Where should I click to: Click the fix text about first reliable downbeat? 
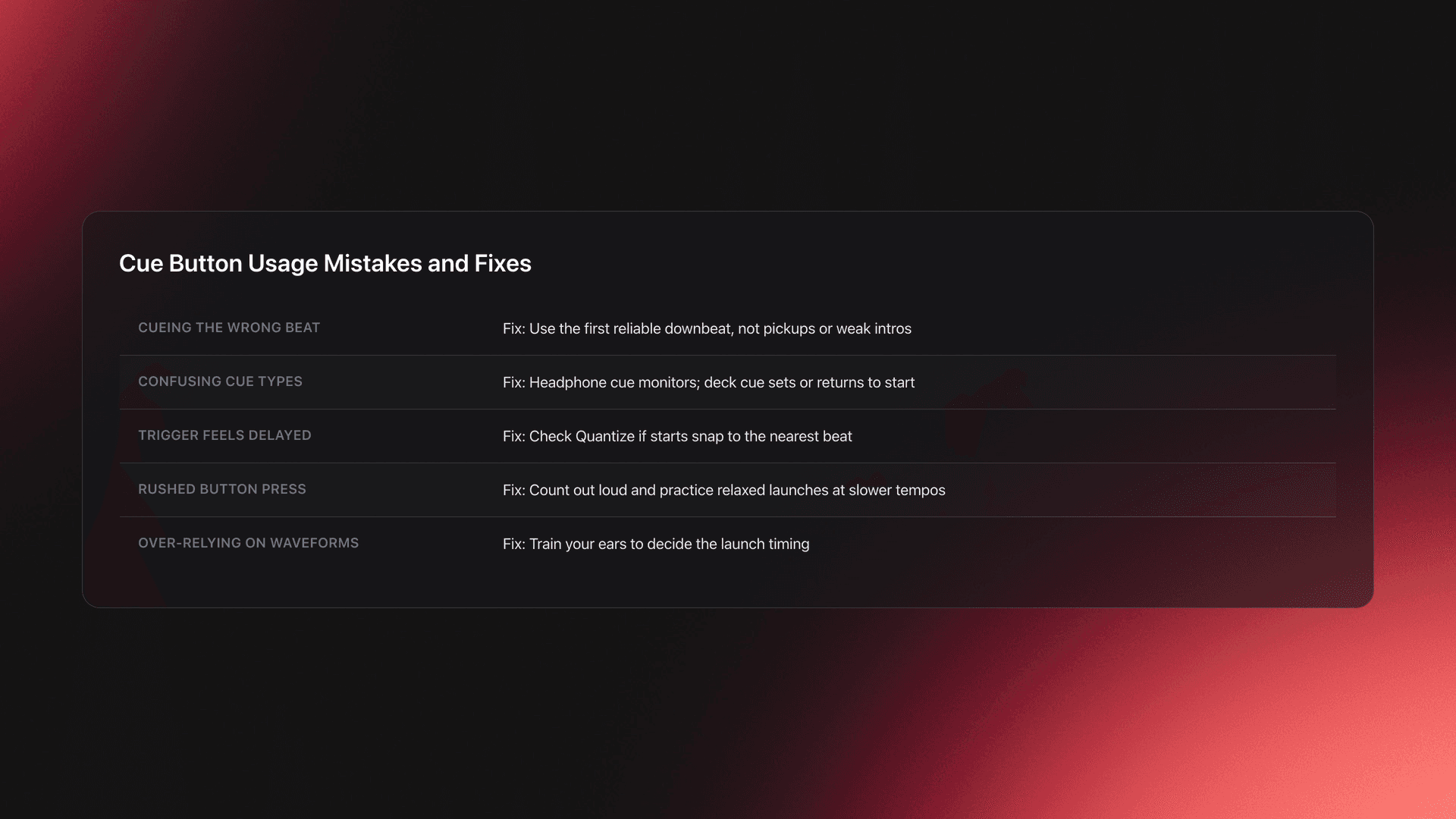click(x=707, y=328)
